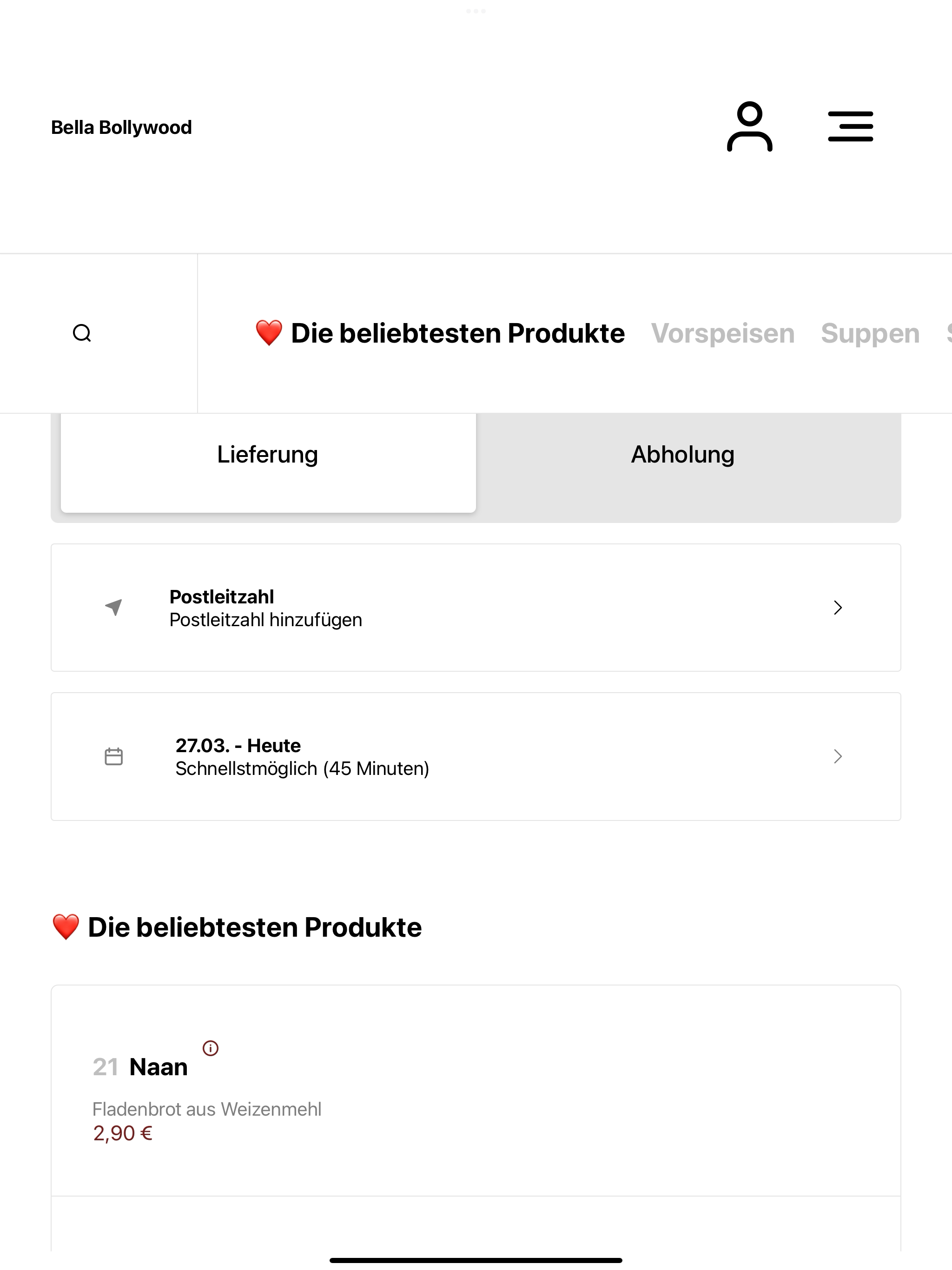
Task: Click the heart beside the section heading
Action: coord(66,927)
